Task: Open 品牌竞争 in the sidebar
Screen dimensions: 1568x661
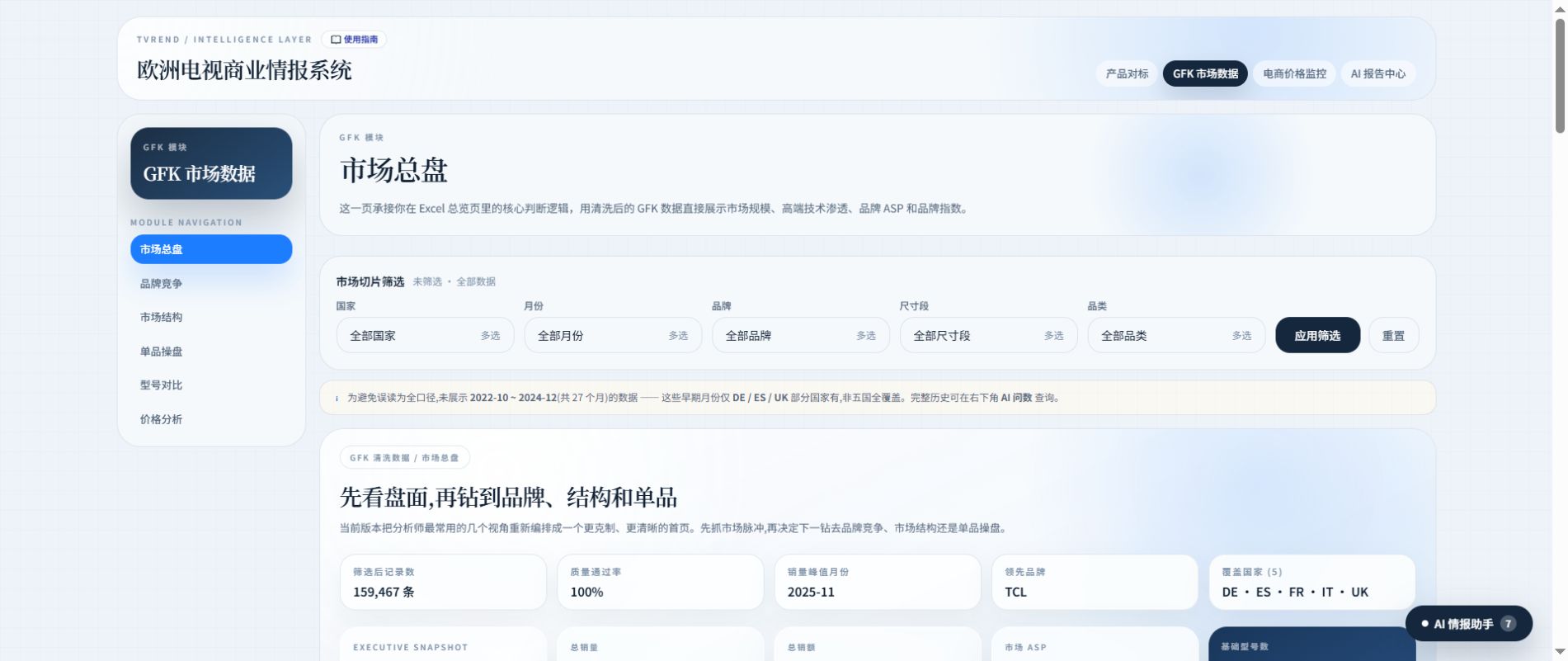Action: coord(211,284)
